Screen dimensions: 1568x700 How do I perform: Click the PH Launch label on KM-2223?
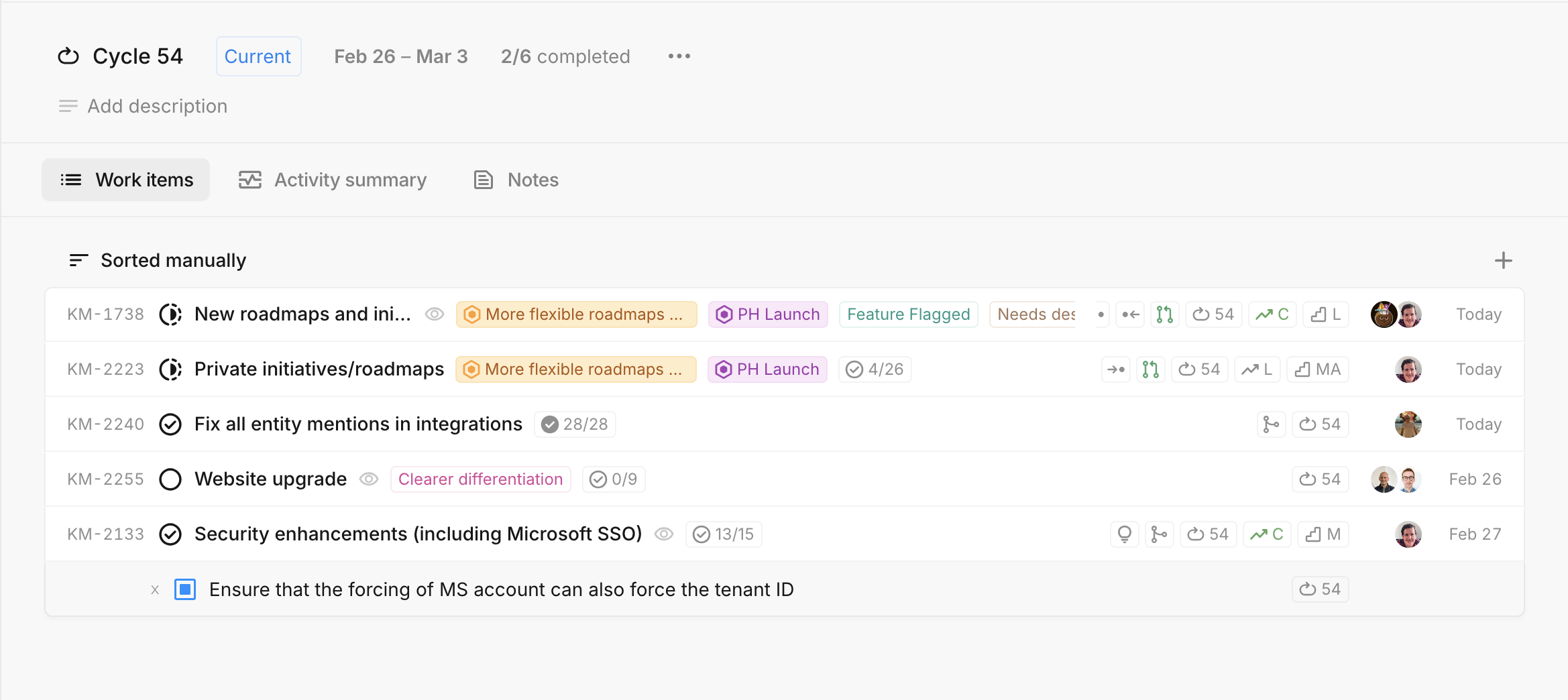click(767, 369)
